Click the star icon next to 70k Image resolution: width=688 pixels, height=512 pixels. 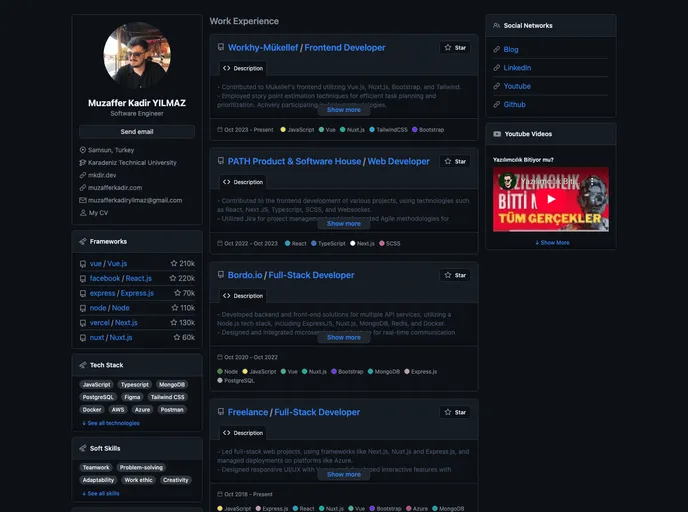tap(177, 293)
